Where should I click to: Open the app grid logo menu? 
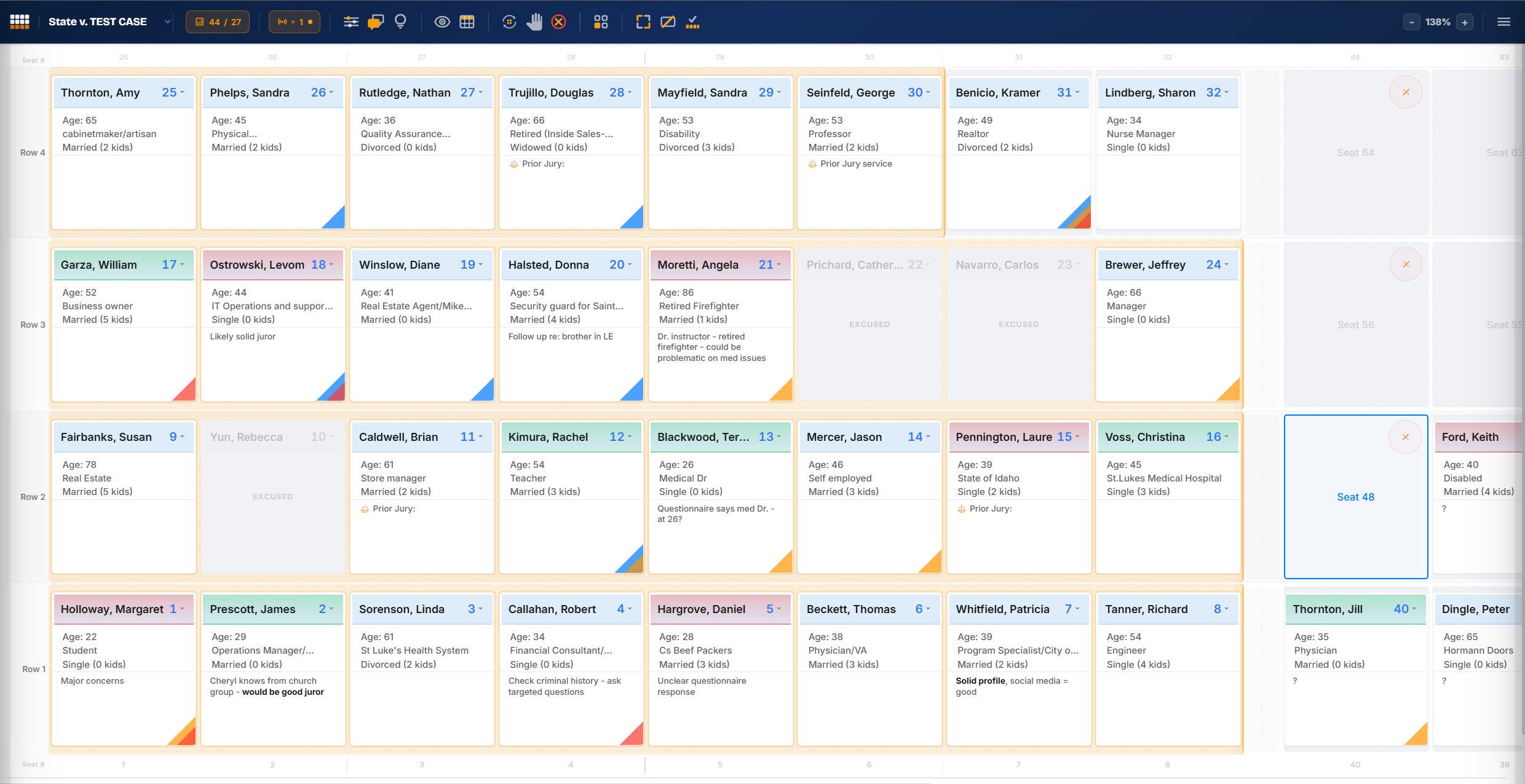point(20,22)
